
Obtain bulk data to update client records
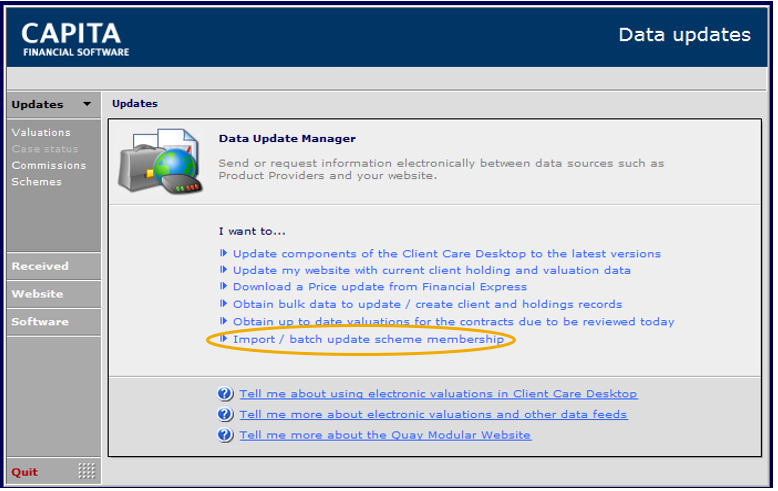[x=428, y=304]
